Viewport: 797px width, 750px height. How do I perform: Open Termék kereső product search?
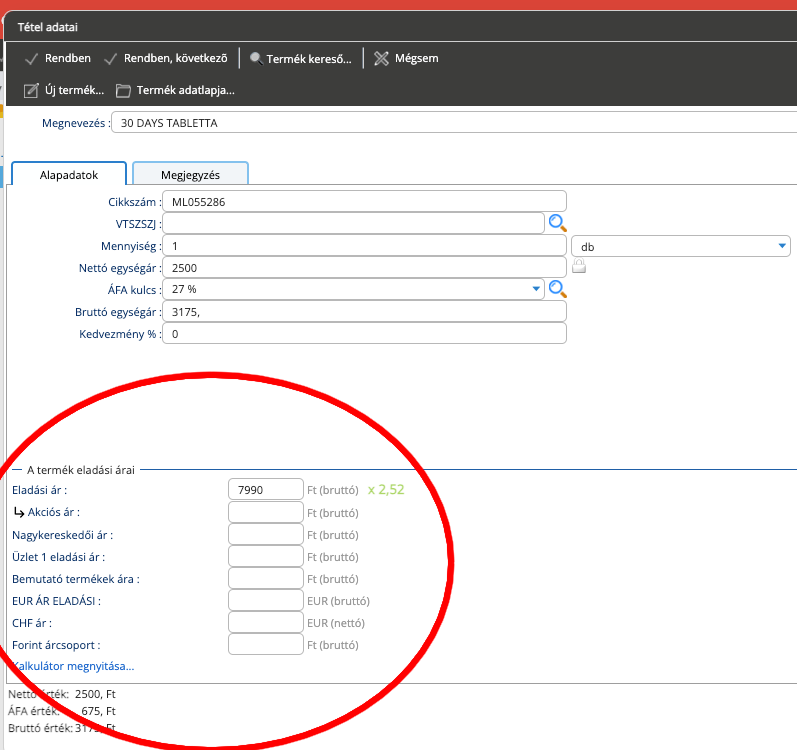[x=301, y=59]
